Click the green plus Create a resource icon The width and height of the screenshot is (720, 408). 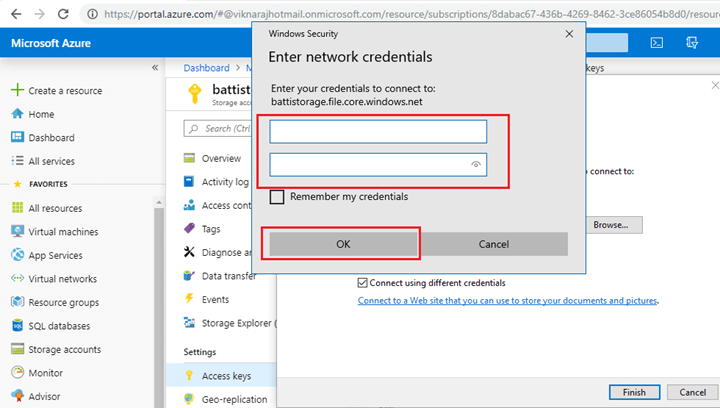click(17, 89)
